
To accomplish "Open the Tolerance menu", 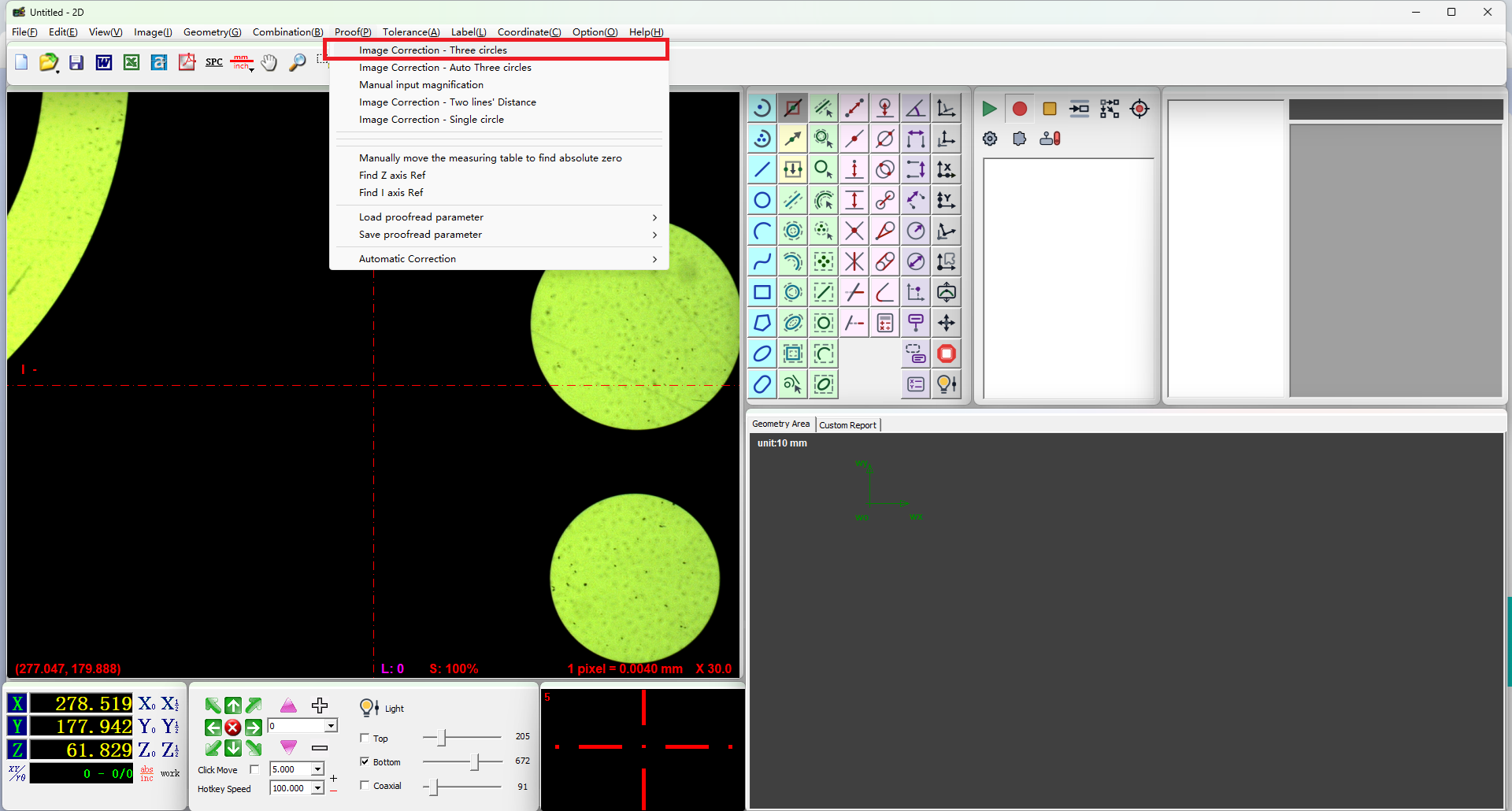I will point(411,32).
